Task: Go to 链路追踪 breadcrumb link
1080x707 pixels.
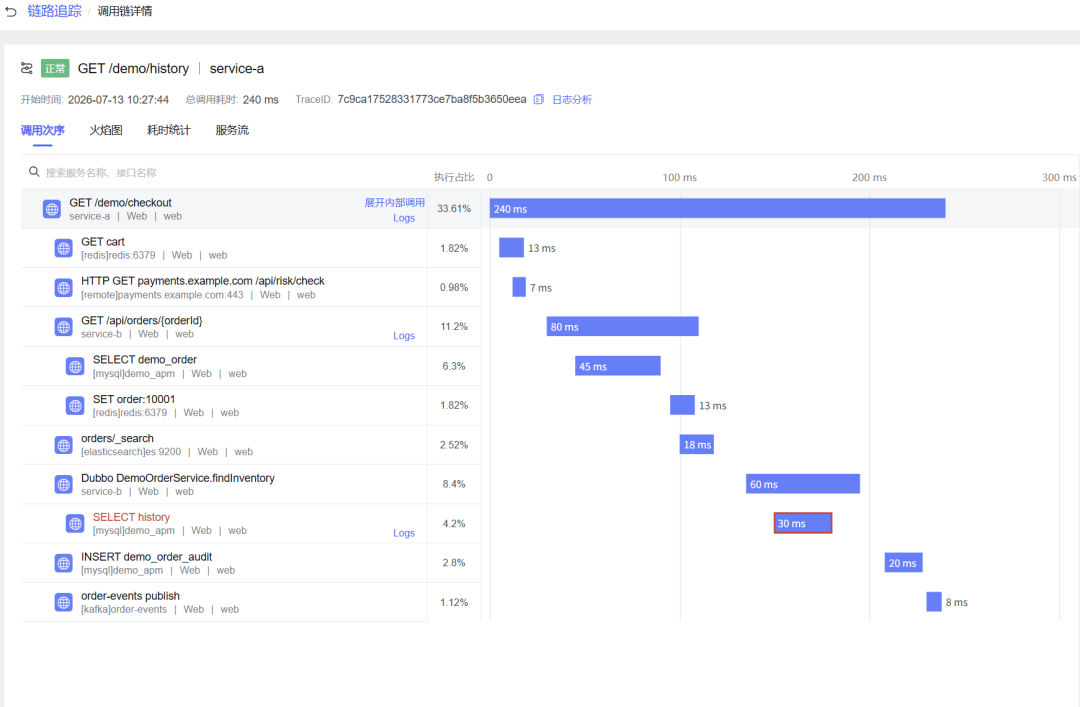Action: click(x=54, y=11)
